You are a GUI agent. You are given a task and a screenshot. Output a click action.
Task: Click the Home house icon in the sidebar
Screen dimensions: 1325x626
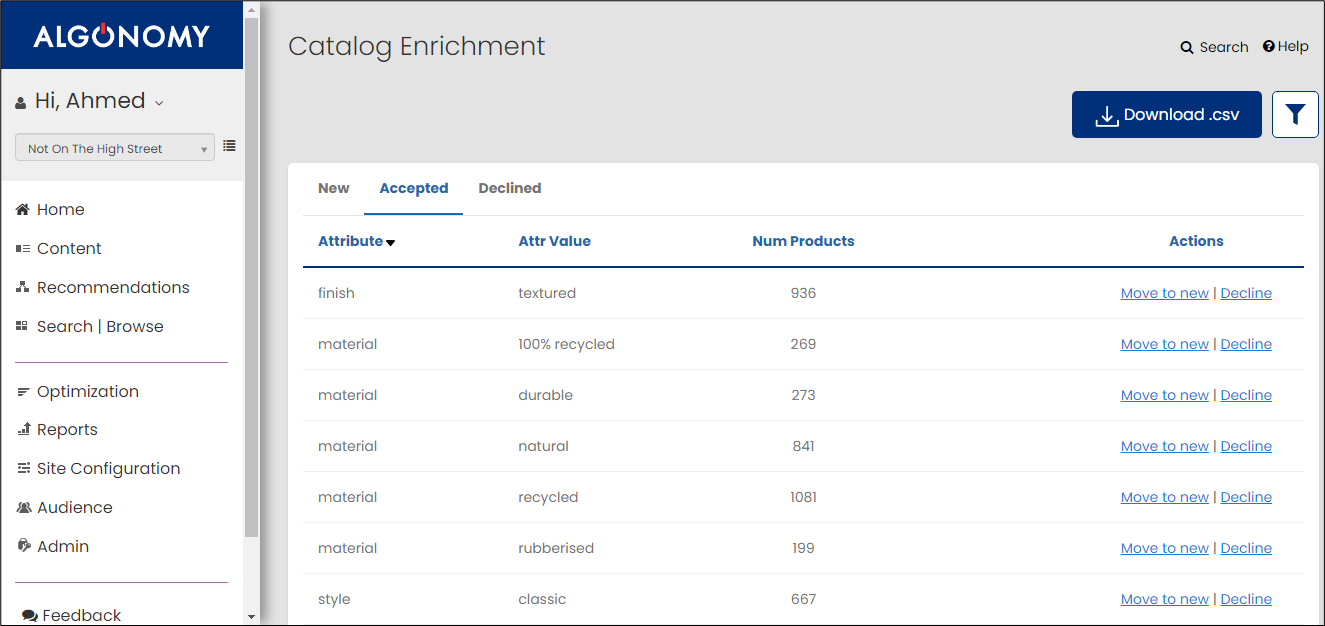coord(22,210)
